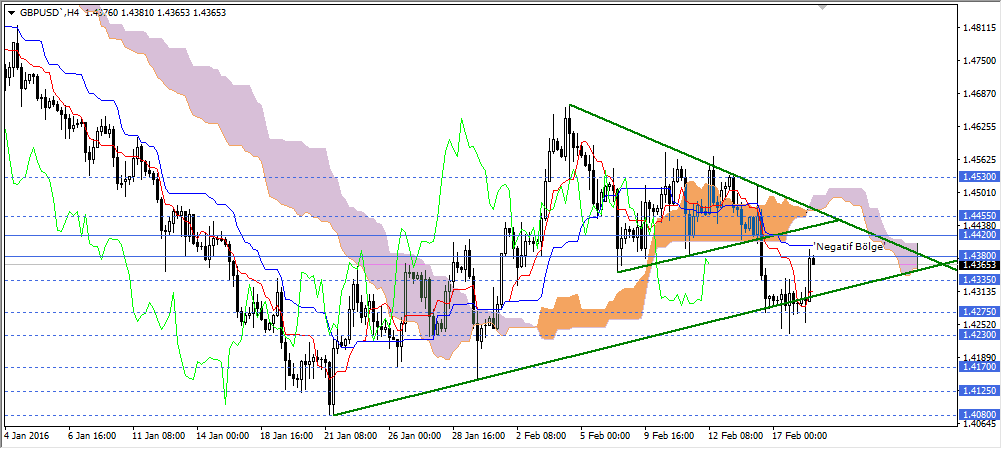Click the 5 Feb 00:00 time label
Screen dimensions: 1002x449
click(x=606, y=436)
